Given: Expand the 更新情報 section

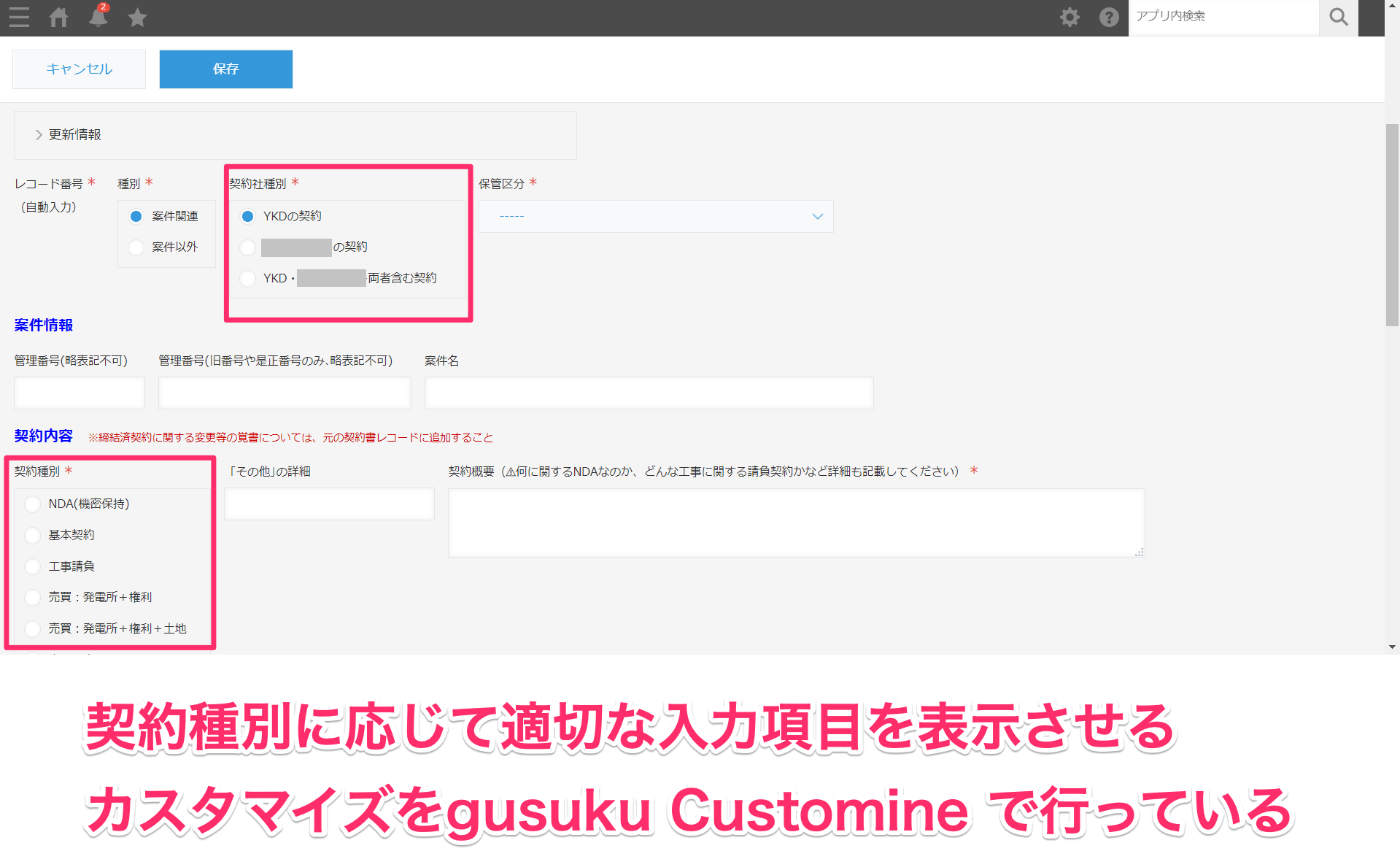Looking at the screenshot, I should 69,135.
